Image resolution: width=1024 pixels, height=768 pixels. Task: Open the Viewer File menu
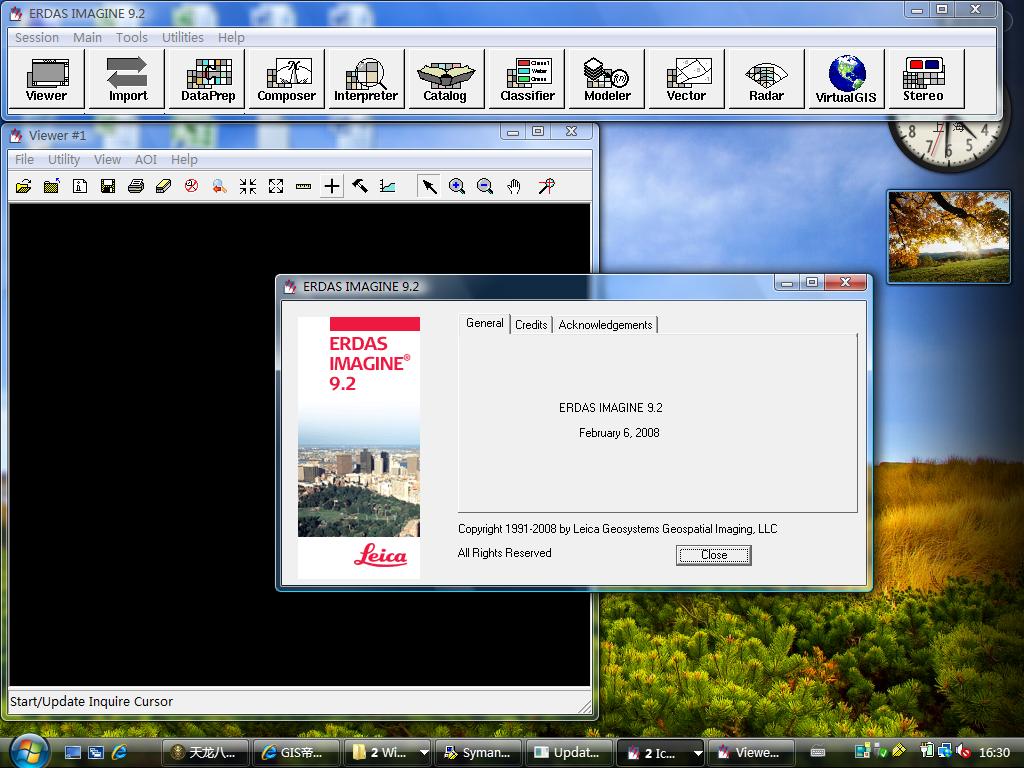click(x=24, y=159)
